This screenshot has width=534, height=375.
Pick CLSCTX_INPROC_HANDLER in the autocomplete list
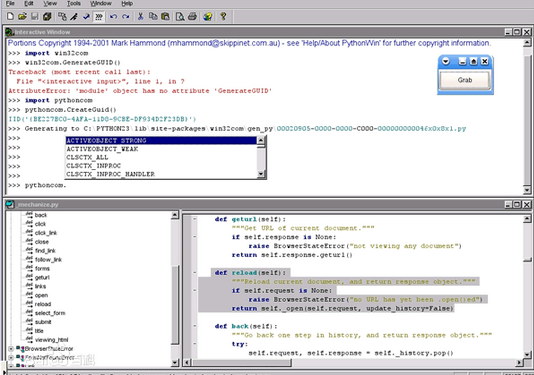click(161, 174)
